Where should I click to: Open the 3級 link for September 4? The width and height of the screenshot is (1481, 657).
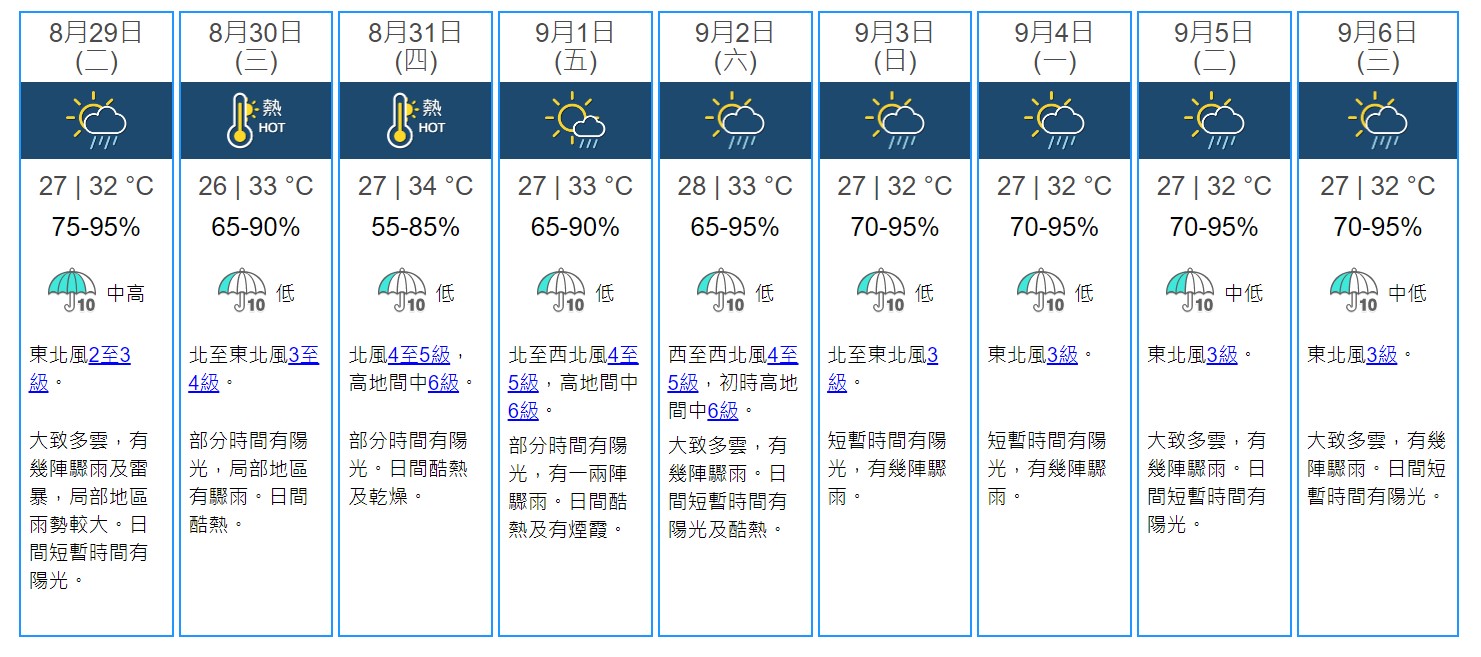pos(1062,354)
